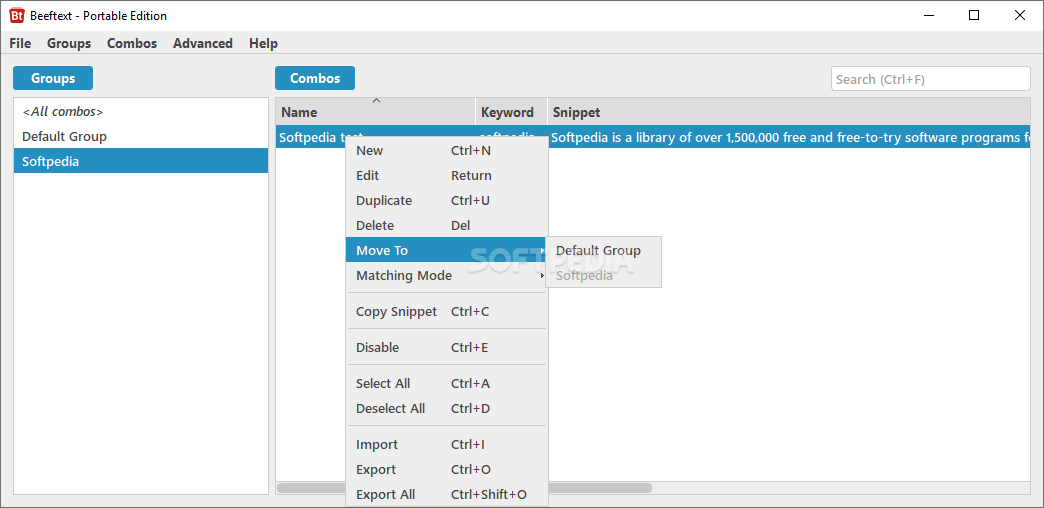Close the Beeftext window

pyautogui.click(x=1019, y=15)
